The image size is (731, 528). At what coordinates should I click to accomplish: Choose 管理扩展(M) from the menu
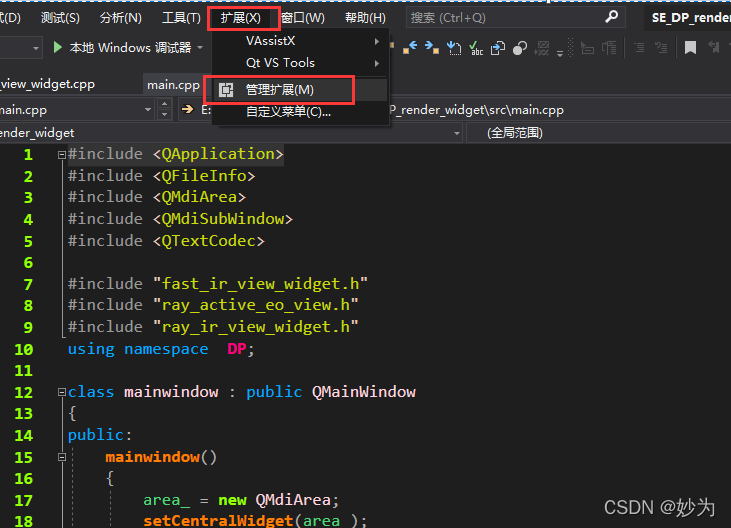pos(301,90)
